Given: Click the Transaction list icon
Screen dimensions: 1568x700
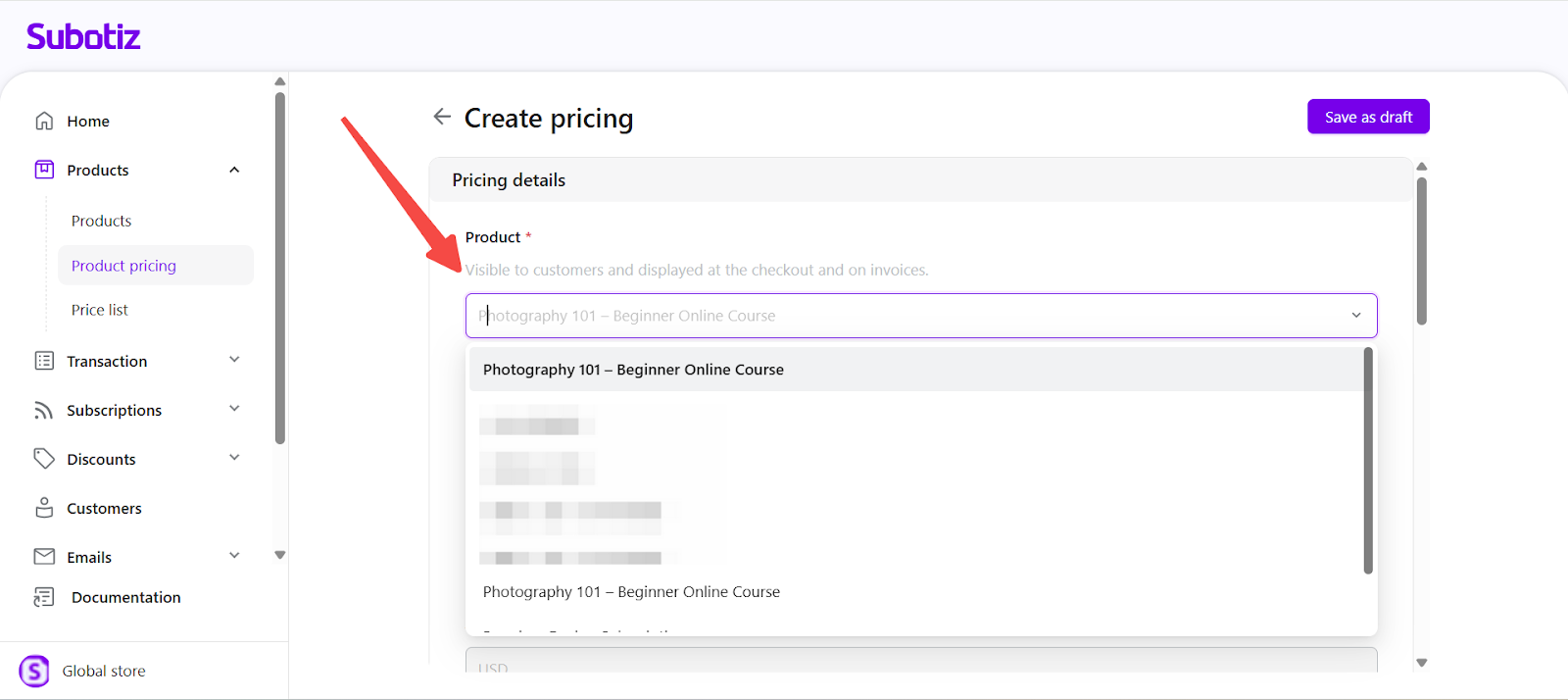Looking at the screenshot, I should pos(44,361).
